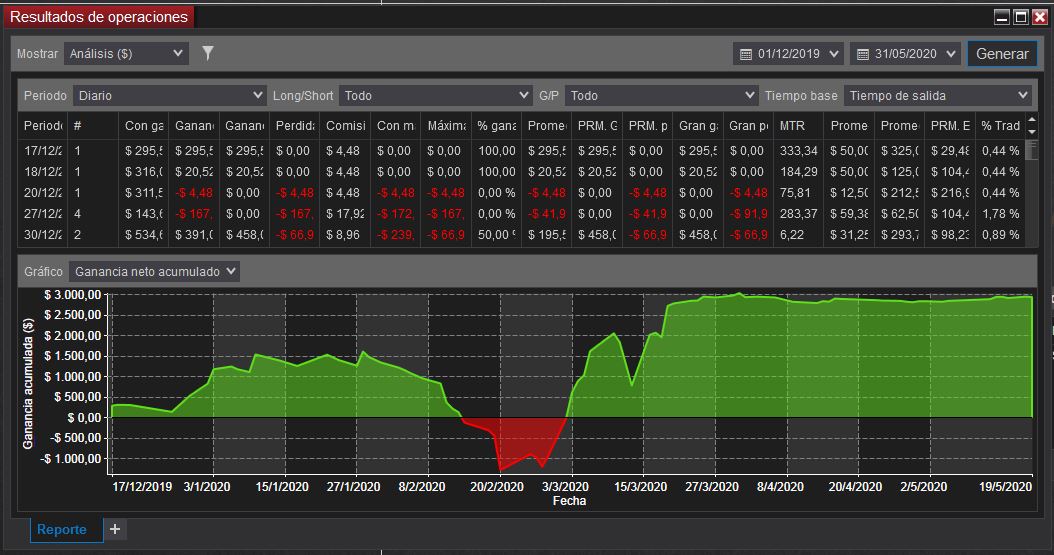1054x555 pixels.
Task: Add a new tab with the plus icon
Action: [115, 529]
